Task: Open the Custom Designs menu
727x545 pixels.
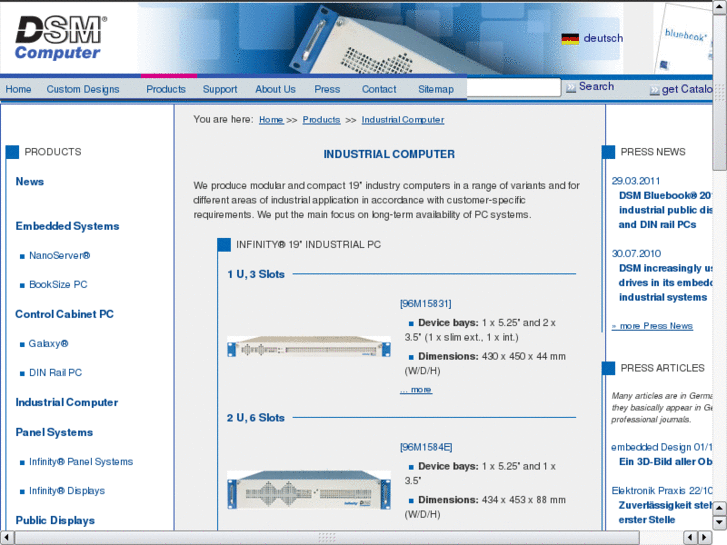Action: [83, 89]
